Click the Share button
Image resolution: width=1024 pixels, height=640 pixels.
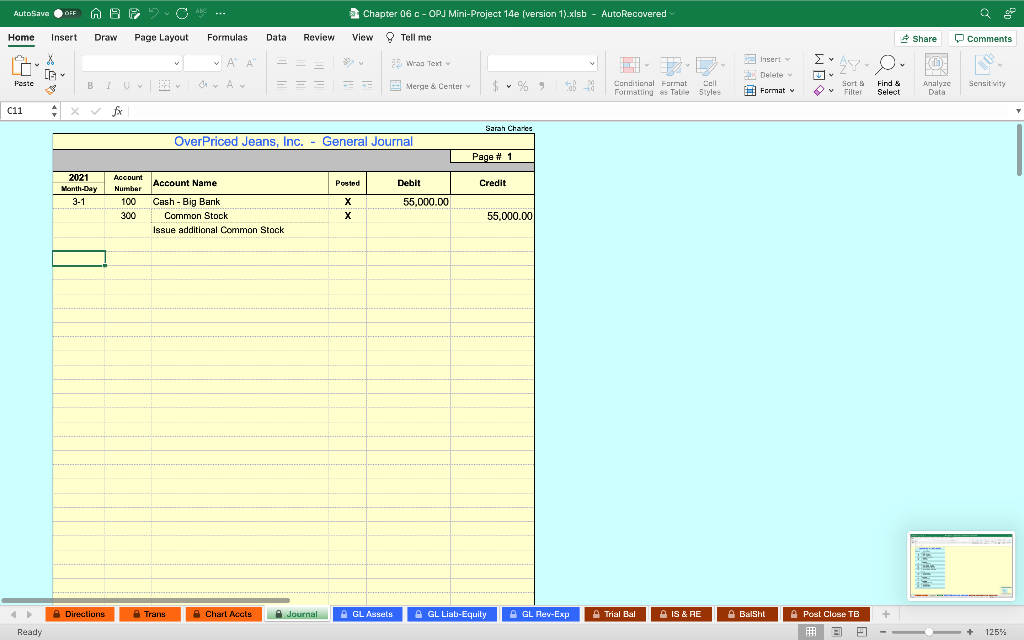click(917, 37)
